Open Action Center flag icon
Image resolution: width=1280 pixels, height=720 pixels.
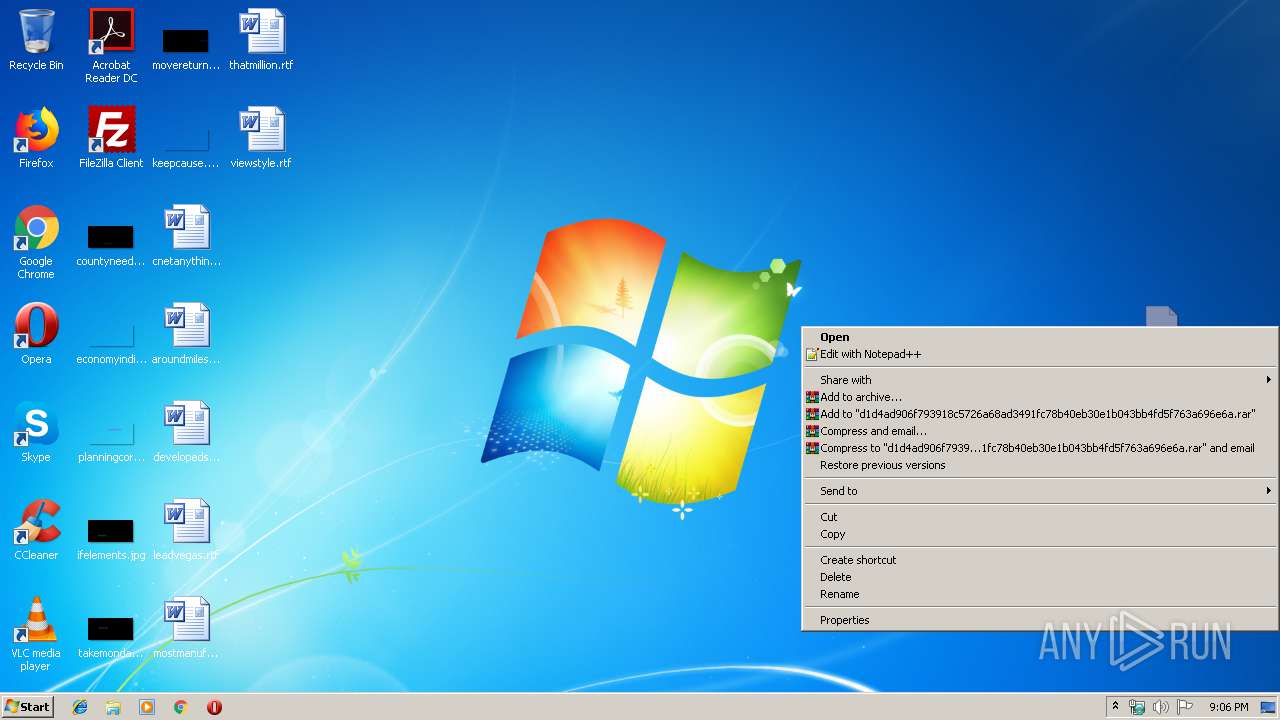pos(1185,707)
